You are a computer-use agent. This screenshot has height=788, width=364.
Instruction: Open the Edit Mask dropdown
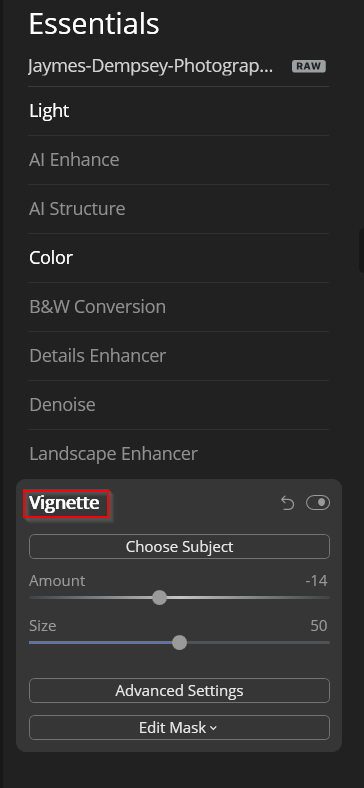179,728
